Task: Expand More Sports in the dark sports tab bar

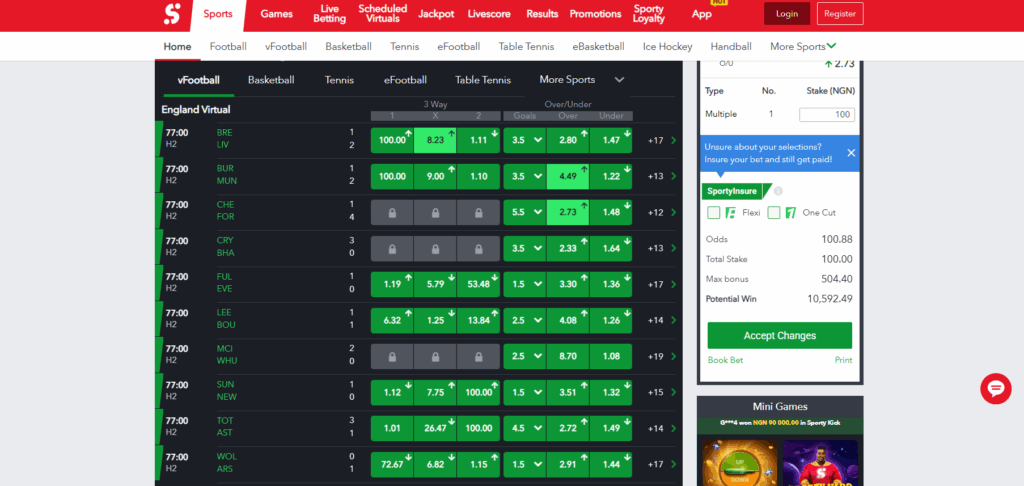Action: click(582, 80)
